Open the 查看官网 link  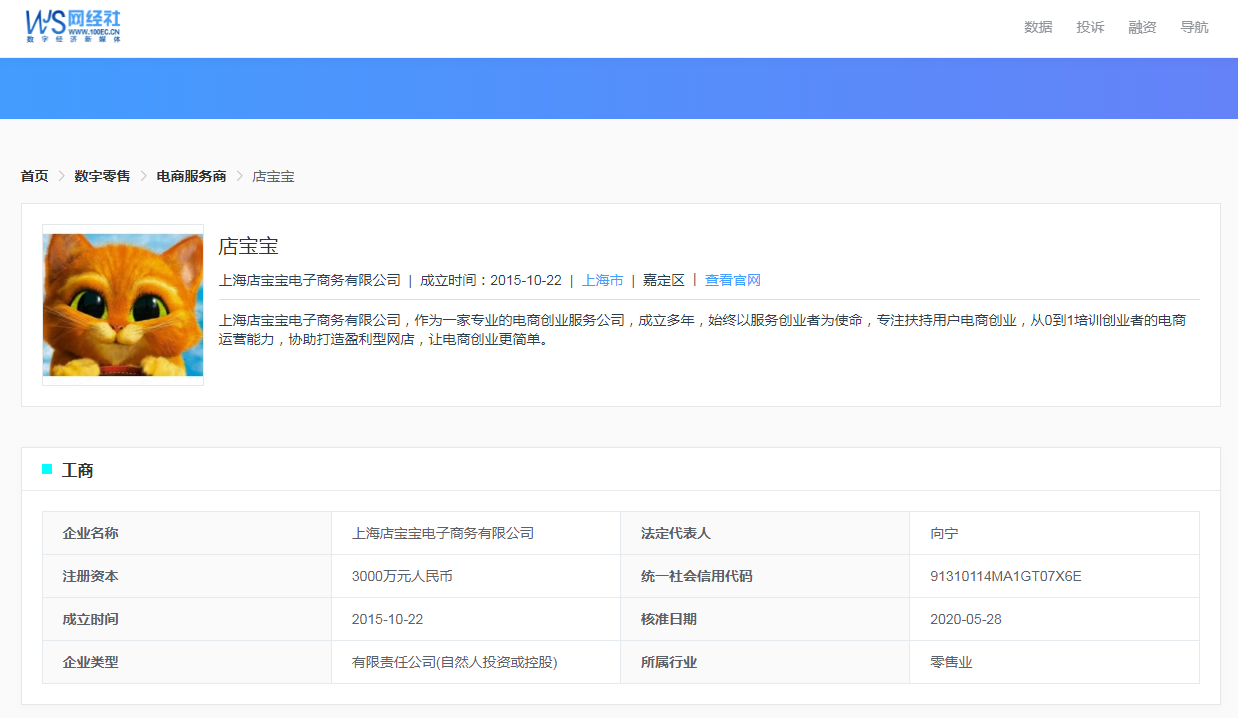click(x=733, y=280)
